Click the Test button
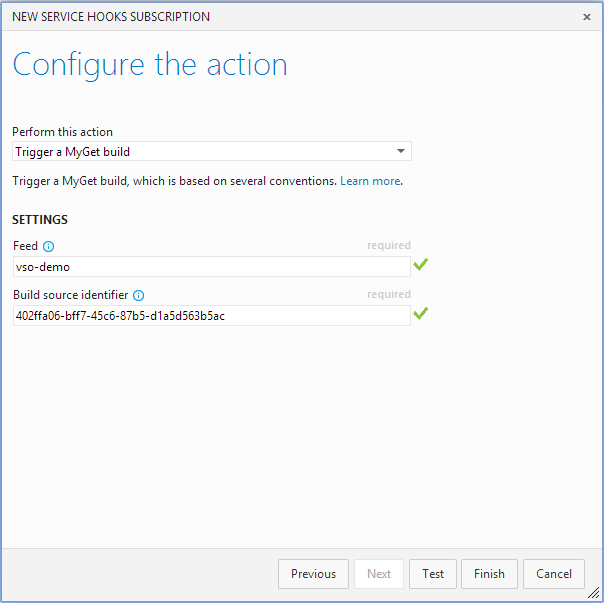Viewport: 604px width, 603px height. [x=433, y=574]
